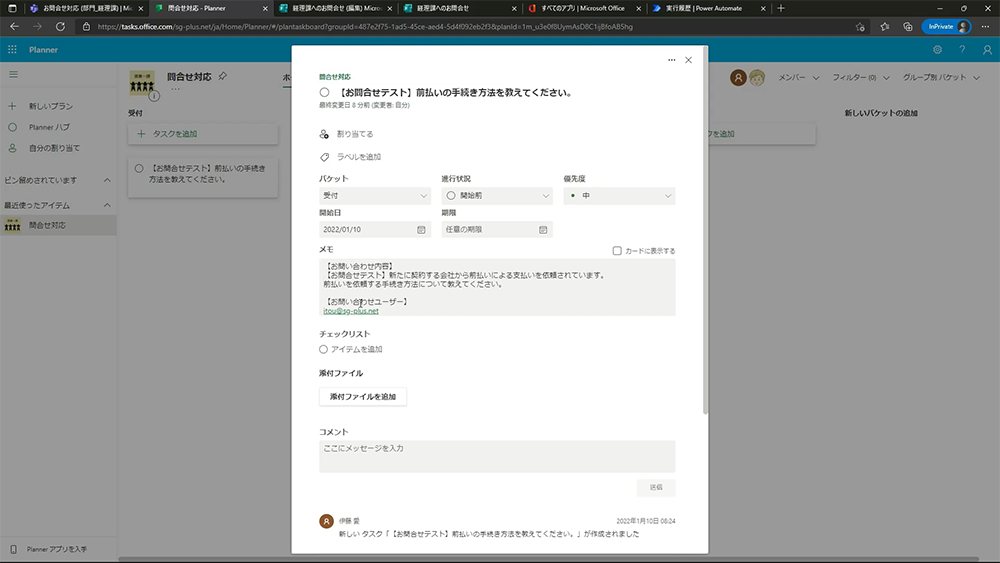Click the comment message input box
The image size is (1000, 563).
(497, 457)
